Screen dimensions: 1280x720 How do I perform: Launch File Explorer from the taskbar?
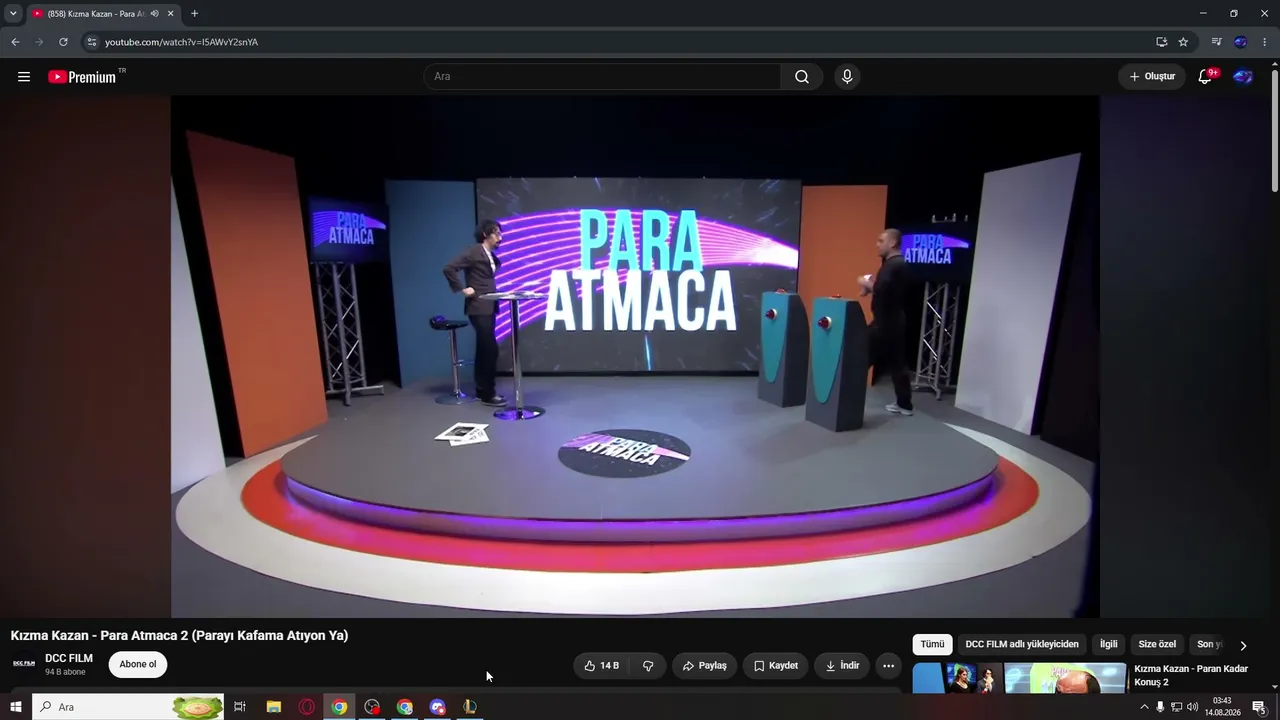tap(273, 707)
